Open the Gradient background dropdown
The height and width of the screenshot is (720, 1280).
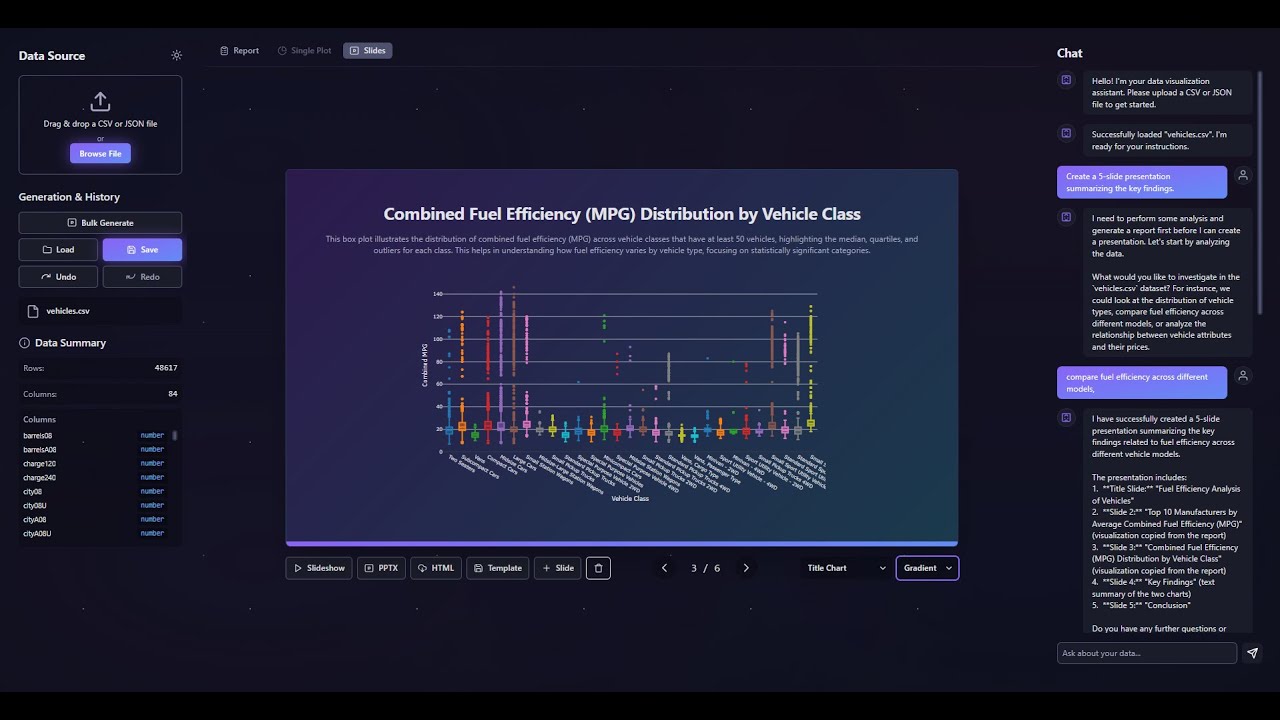[x=927, y=568]
